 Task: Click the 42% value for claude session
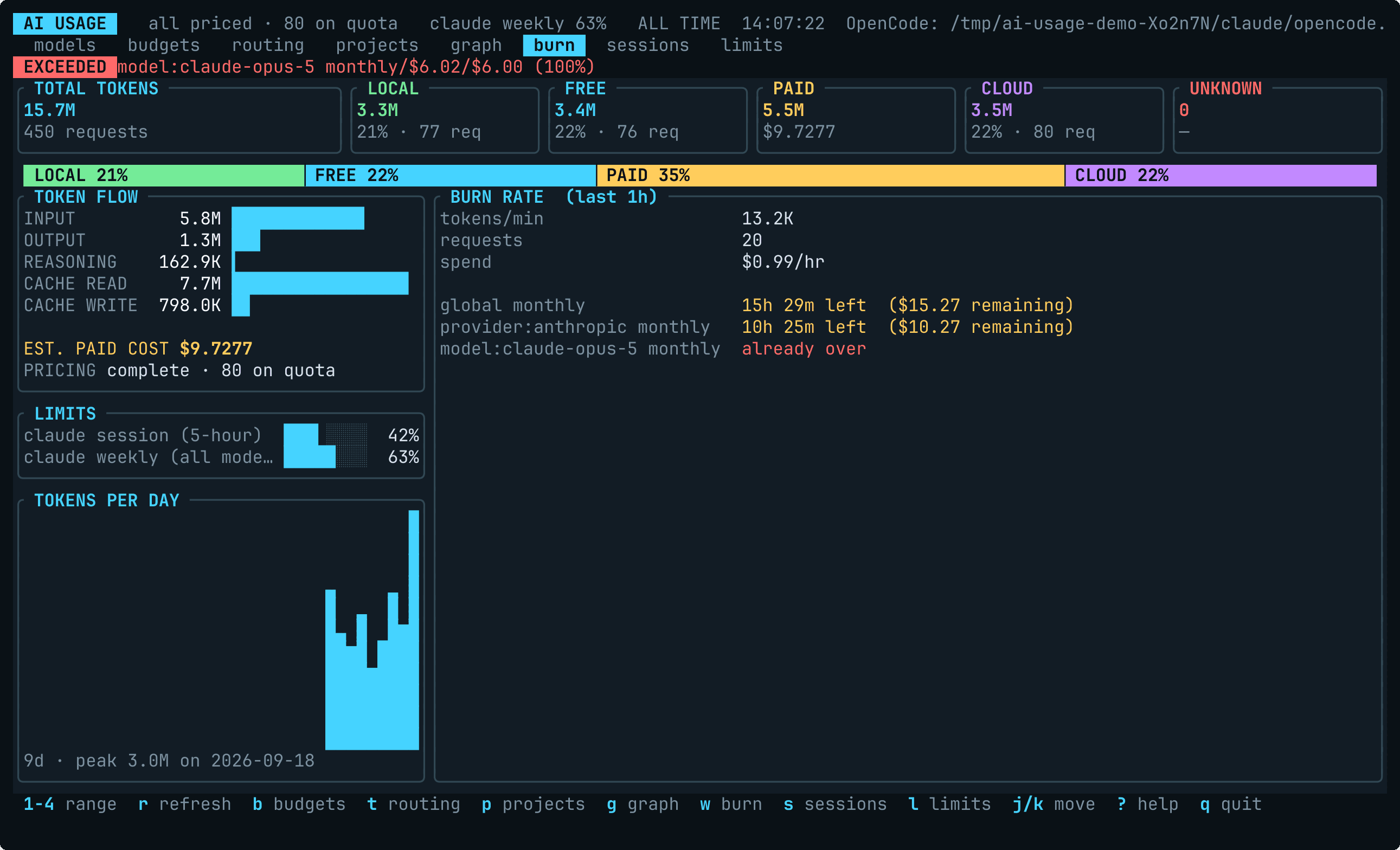[403, 435]
